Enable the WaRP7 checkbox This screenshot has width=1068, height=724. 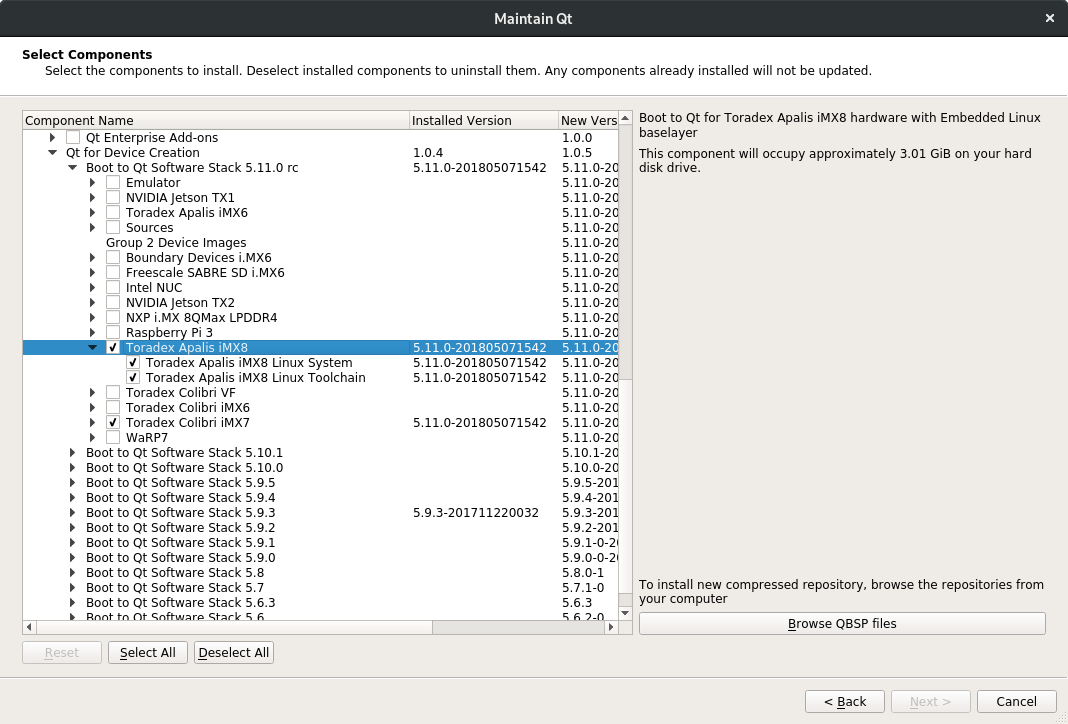point(113,437)
